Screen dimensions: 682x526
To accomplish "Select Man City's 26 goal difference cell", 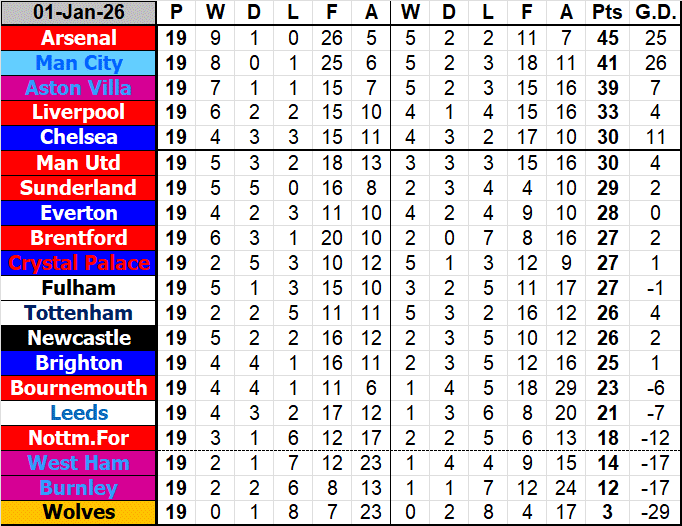I will pos(654,63).
